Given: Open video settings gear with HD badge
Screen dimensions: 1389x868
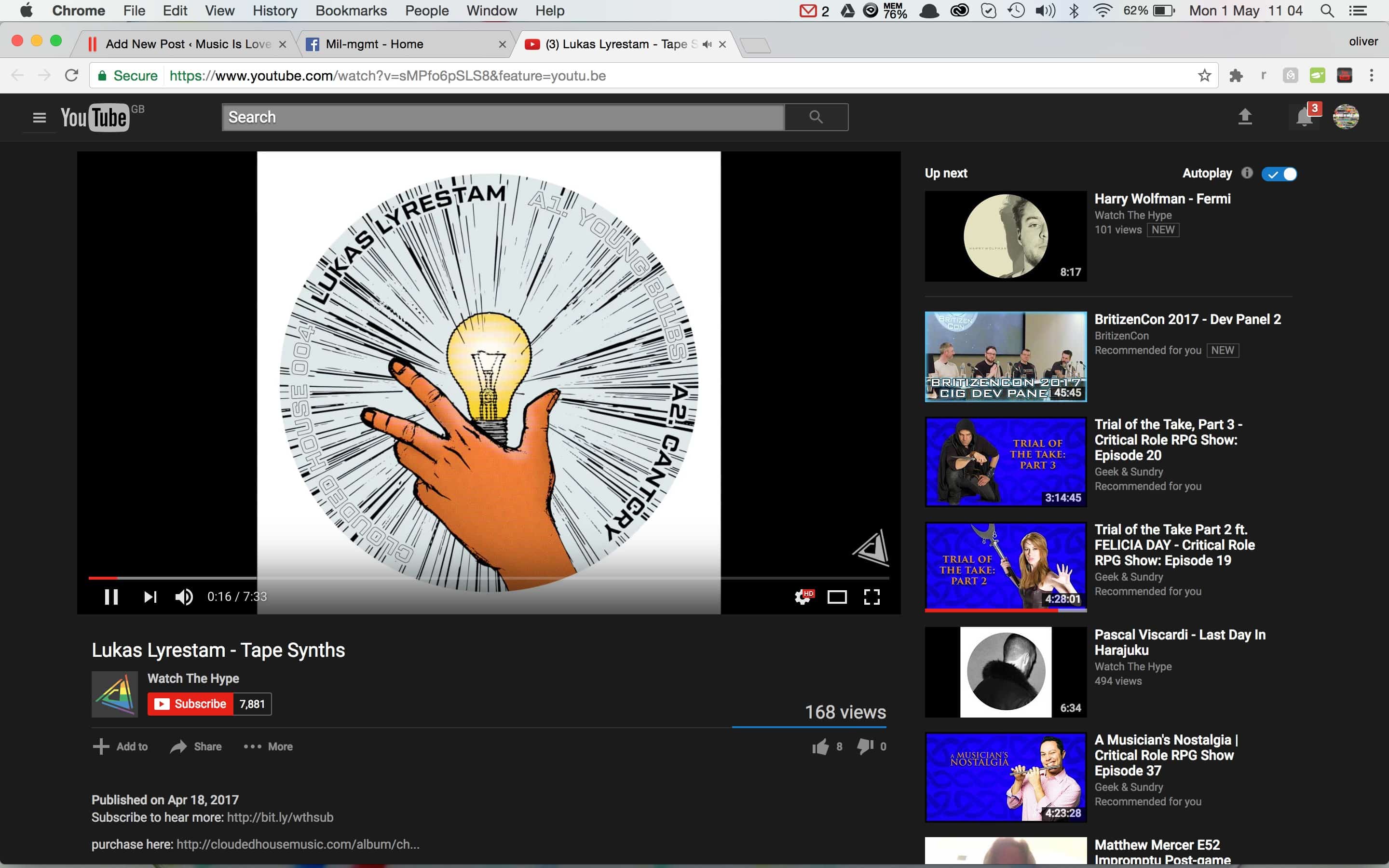Looking at the screenshot, I should [x=803, y=597].
